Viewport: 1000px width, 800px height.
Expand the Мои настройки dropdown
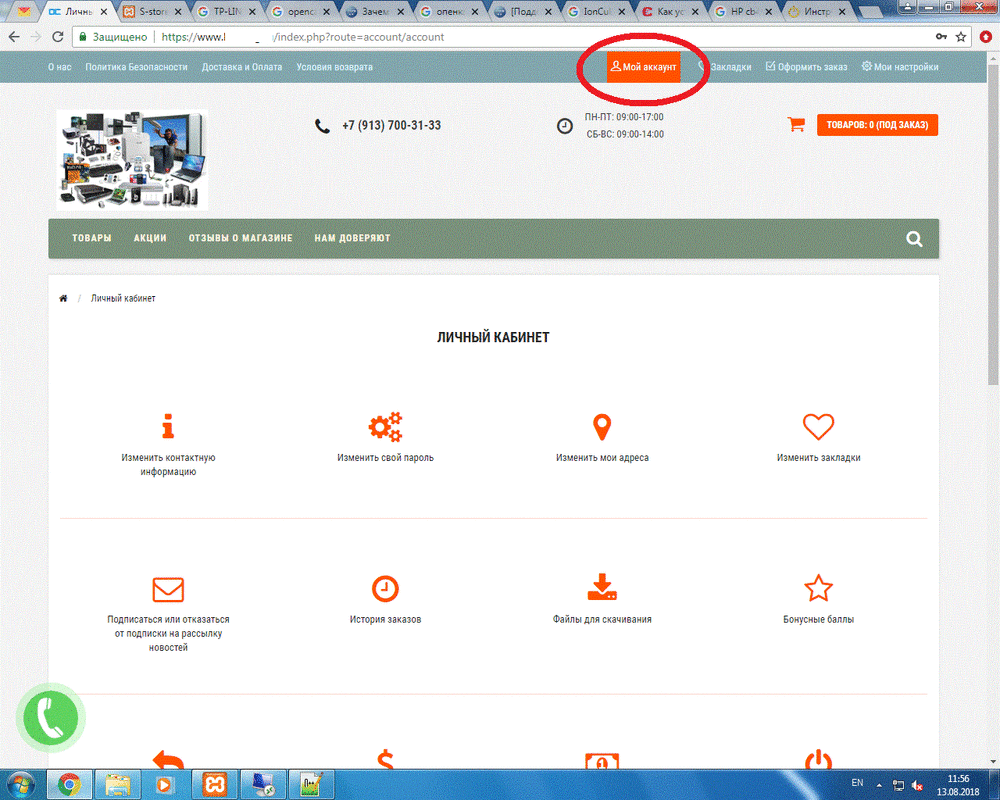[x=900, y=67]
